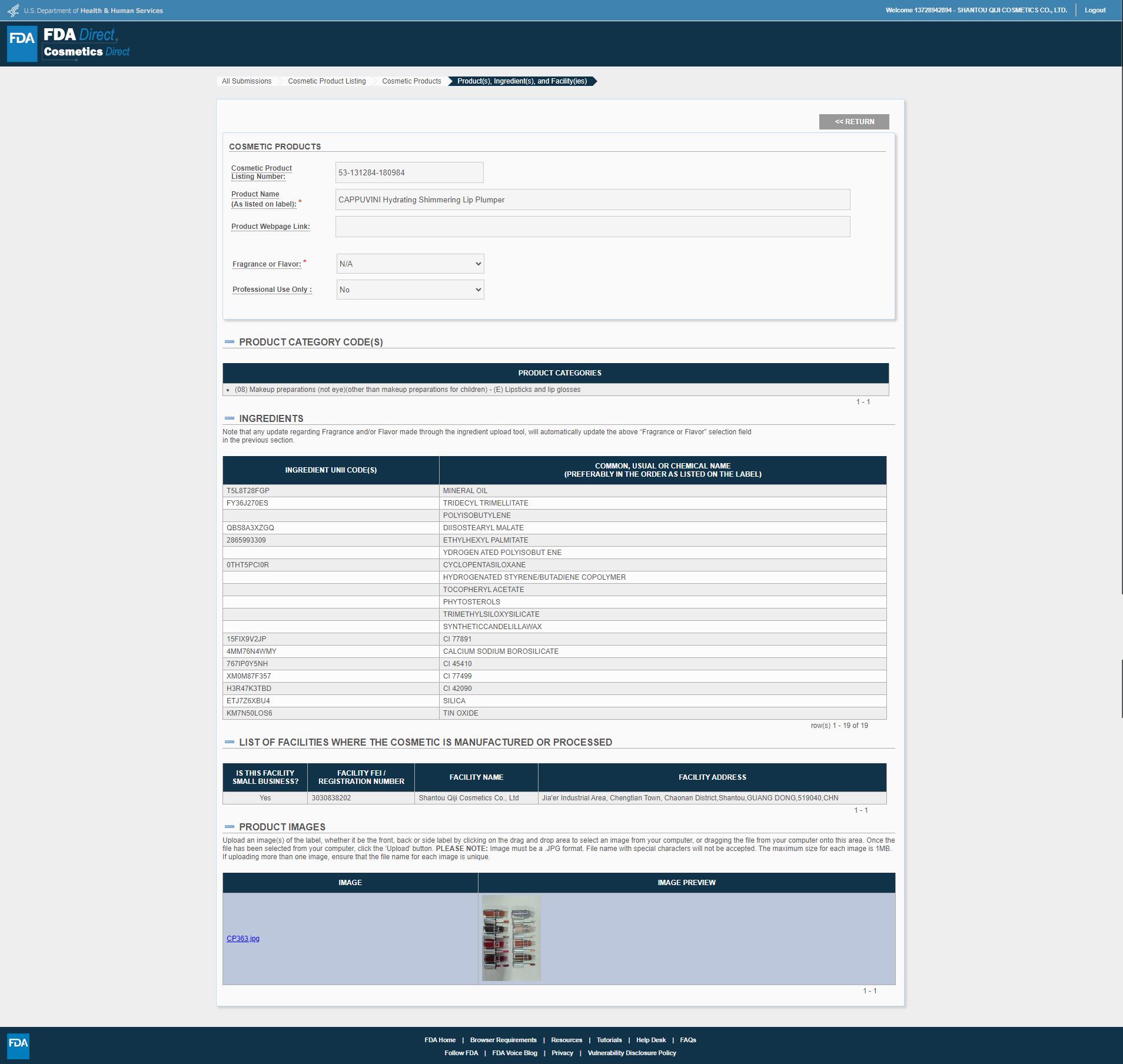Go to All Submissions breadcrumb
Viewport: 1123px width, 1064px height.
tap(247, 81)
